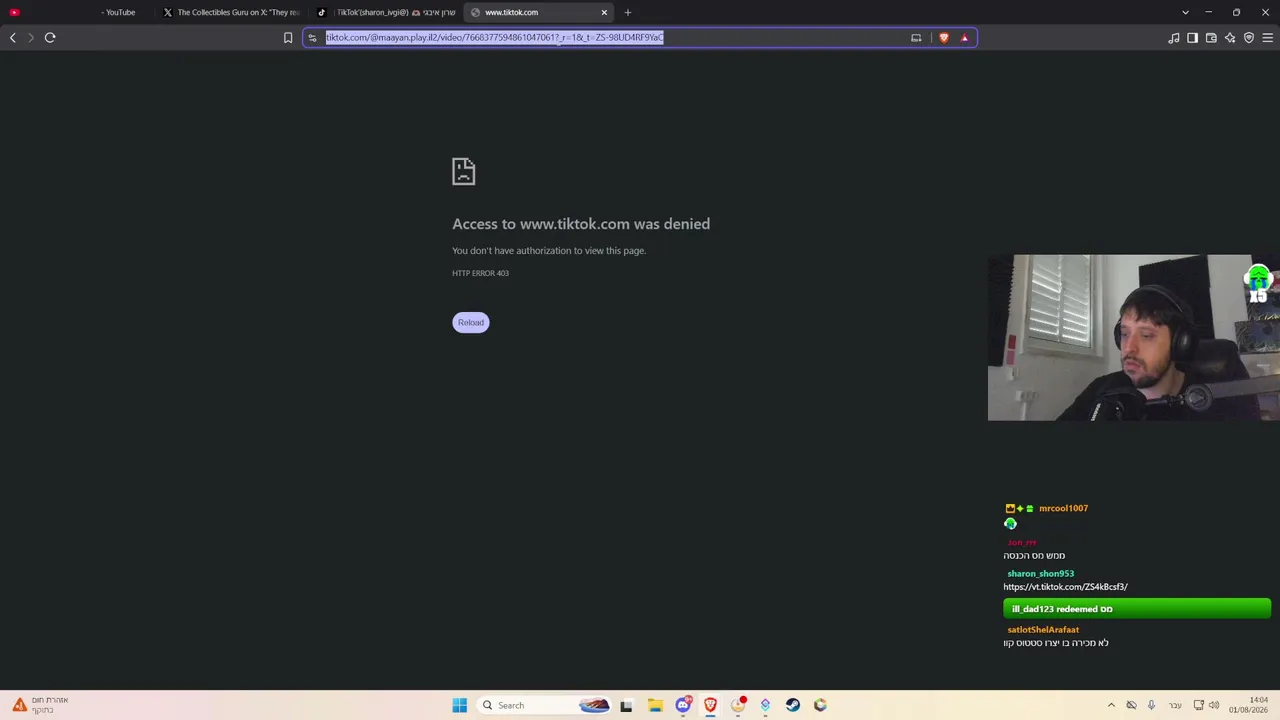Open File Explorer from the taskbar

tap(655, 706)
